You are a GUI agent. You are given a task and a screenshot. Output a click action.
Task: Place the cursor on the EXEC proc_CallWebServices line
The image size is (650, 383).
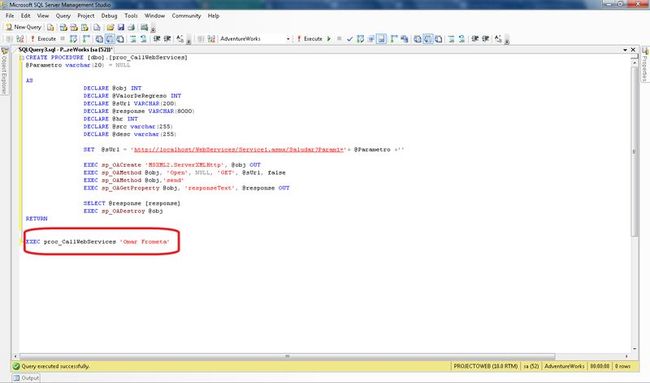[x=98, y=242]
